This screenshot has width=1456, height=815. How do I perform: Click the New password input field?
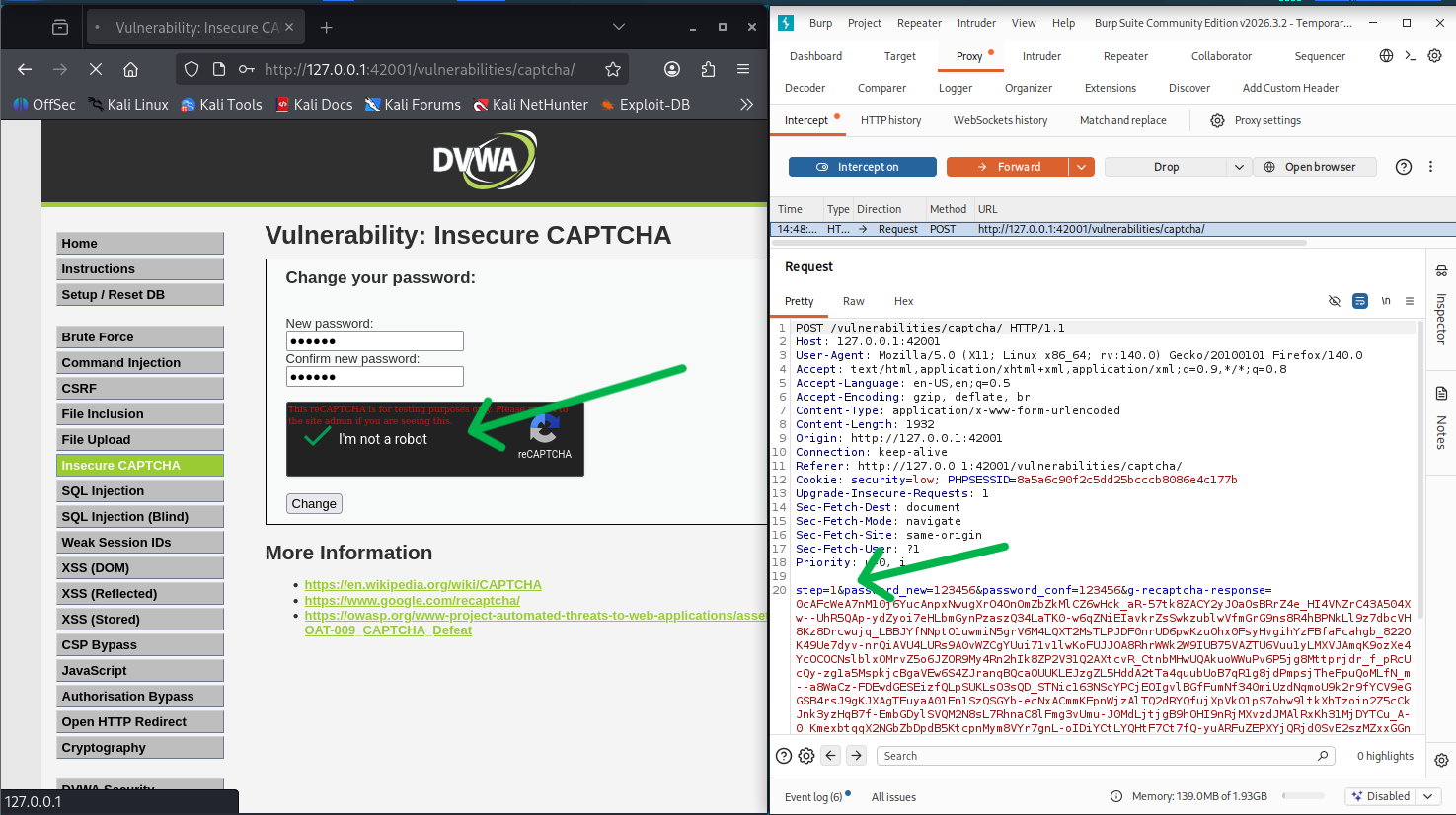click(x=374, y=341)
